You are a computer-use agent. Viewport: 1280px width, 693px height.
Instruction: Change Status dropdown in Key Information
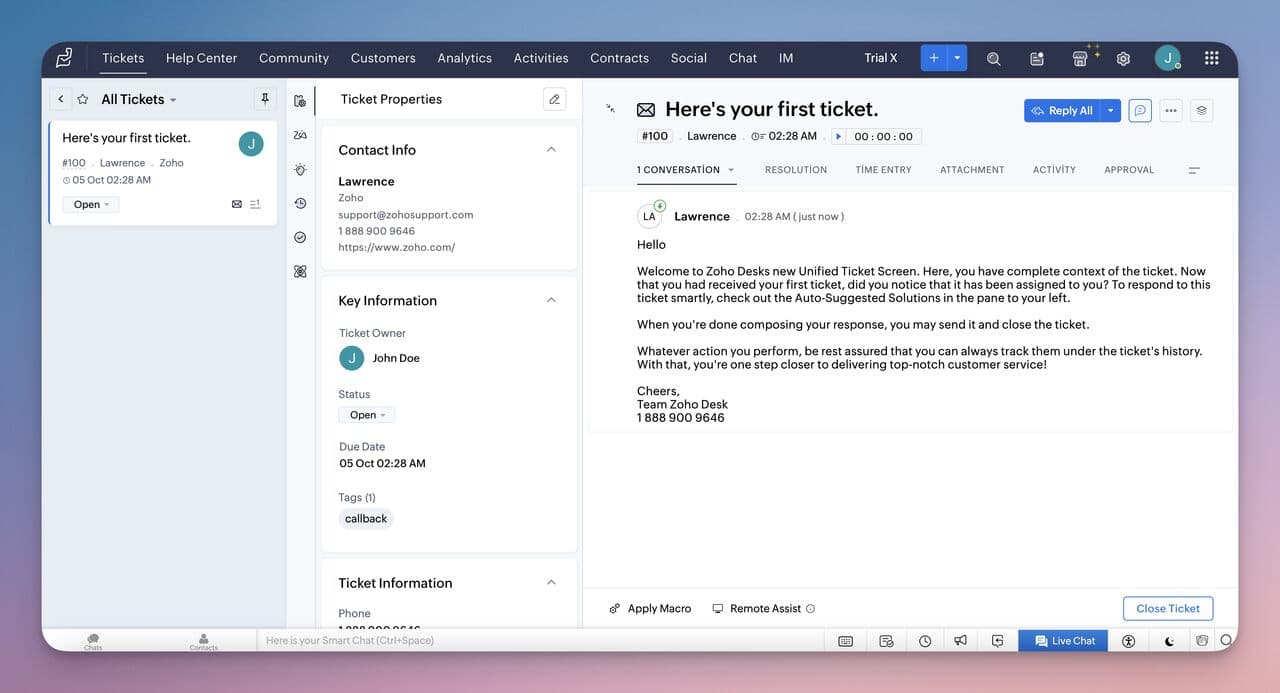click(x=367, y=415)
